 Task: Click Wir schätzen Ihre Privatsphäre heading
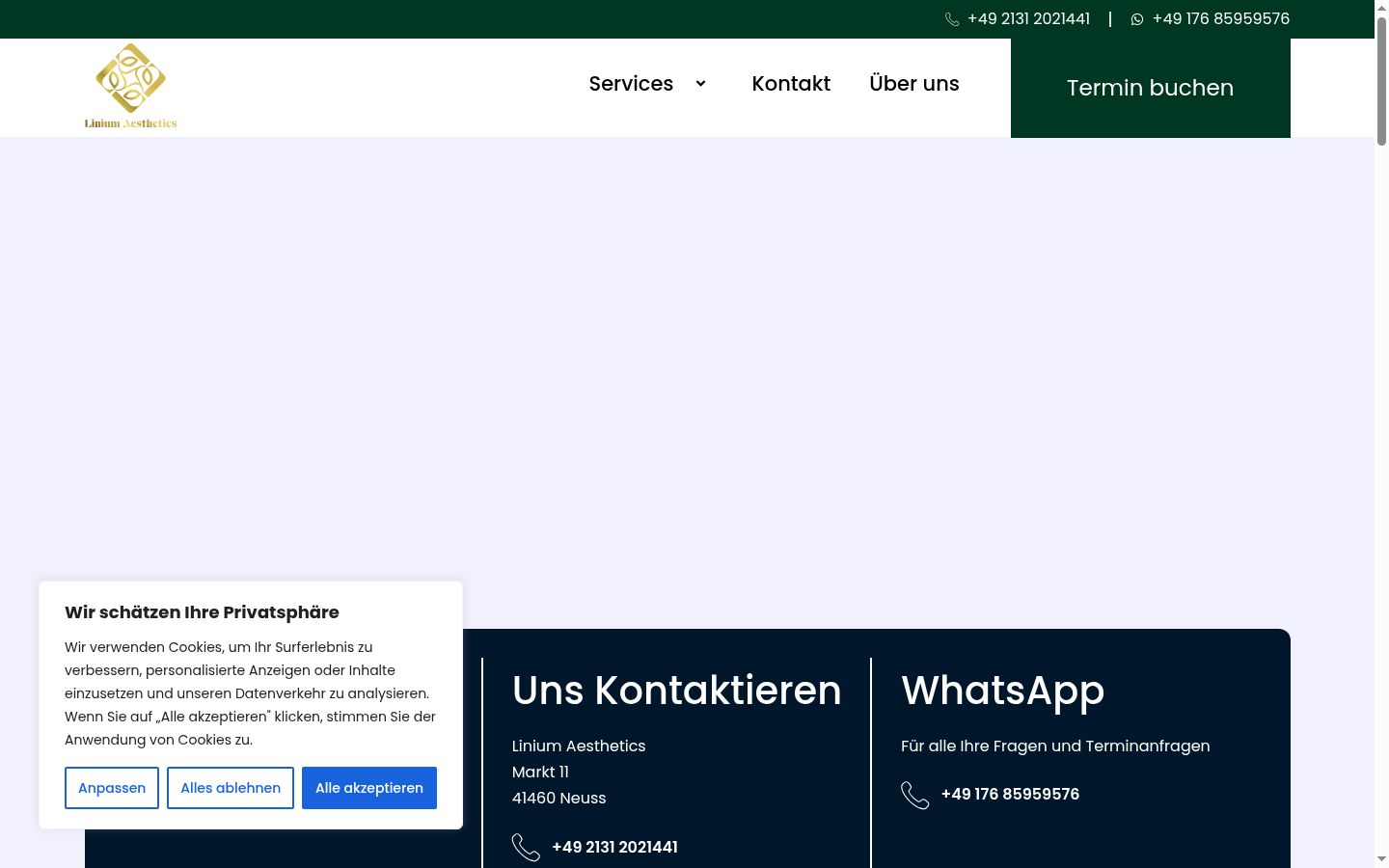pyautogui.click(x=202, y=612)
